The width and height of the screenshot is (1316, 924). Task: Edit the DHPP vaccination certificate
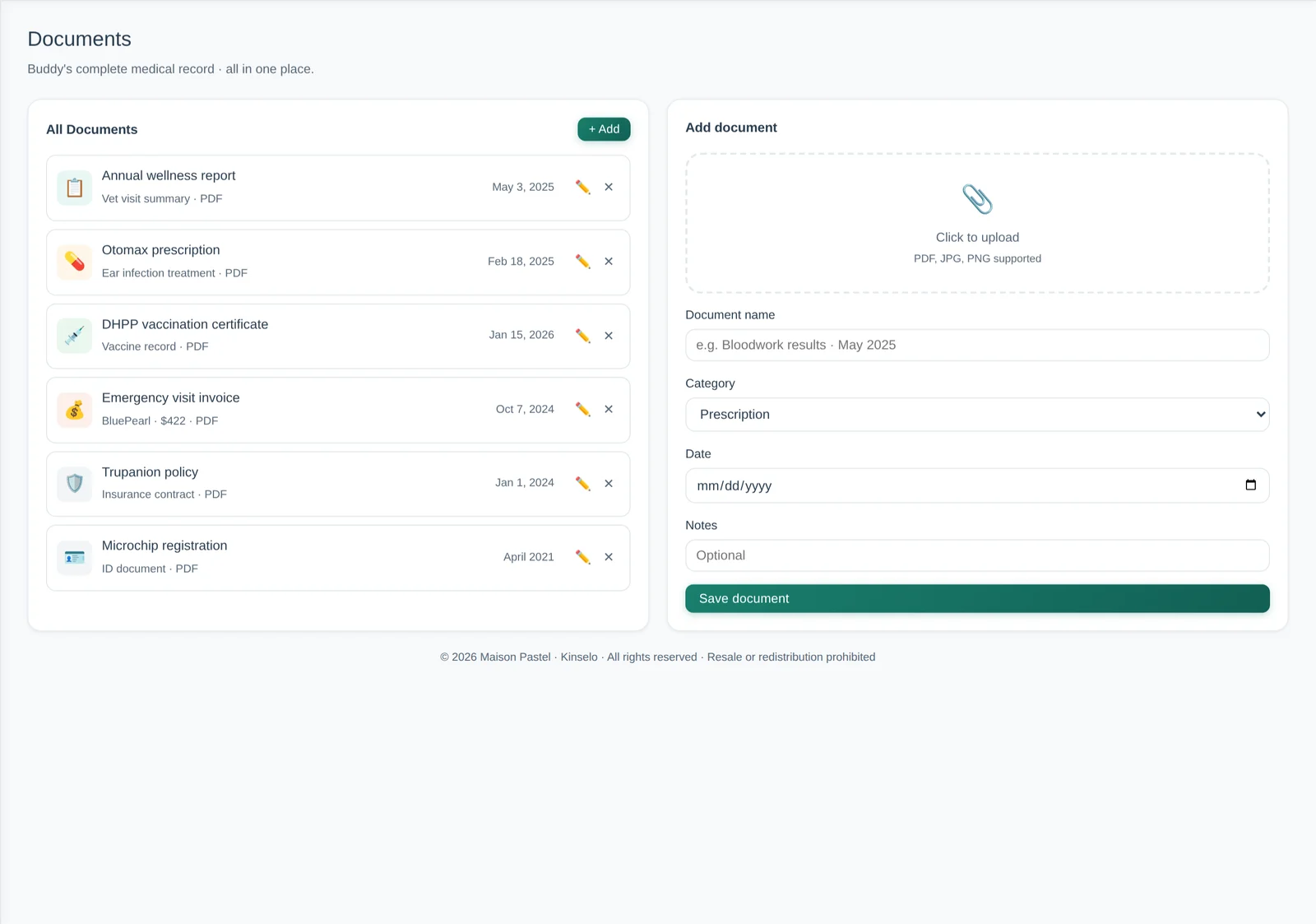582,336
